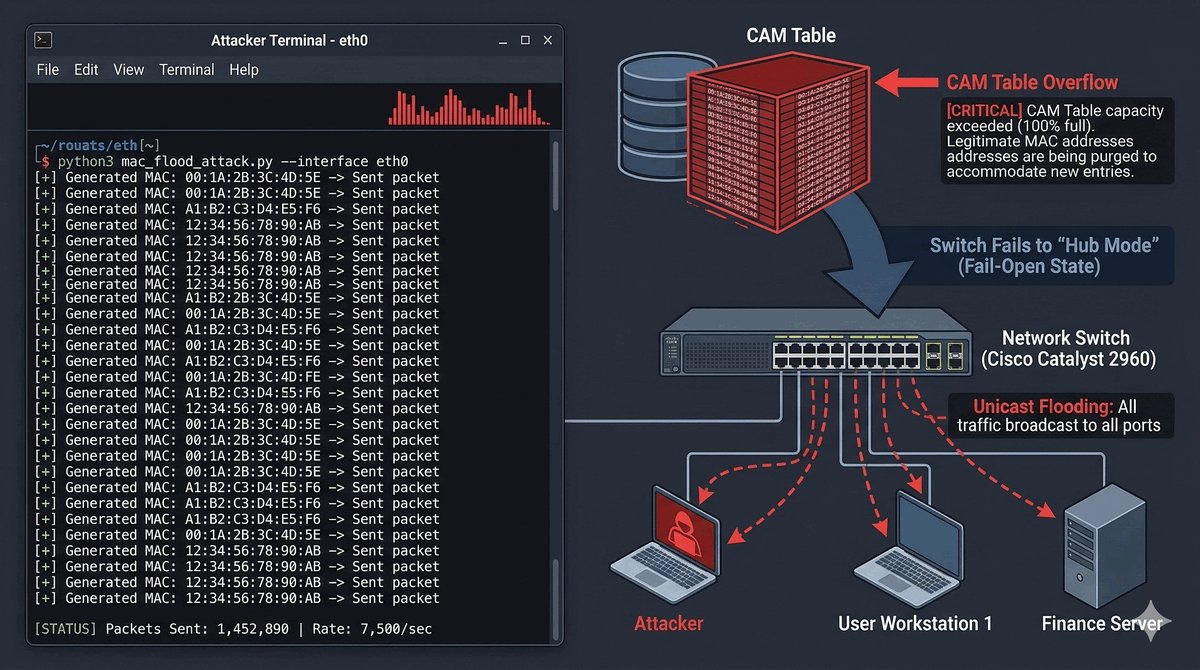Click the Cisco Catalyst network switch
Viewport: 1200px width, 670px height.
tap(813, 339)
